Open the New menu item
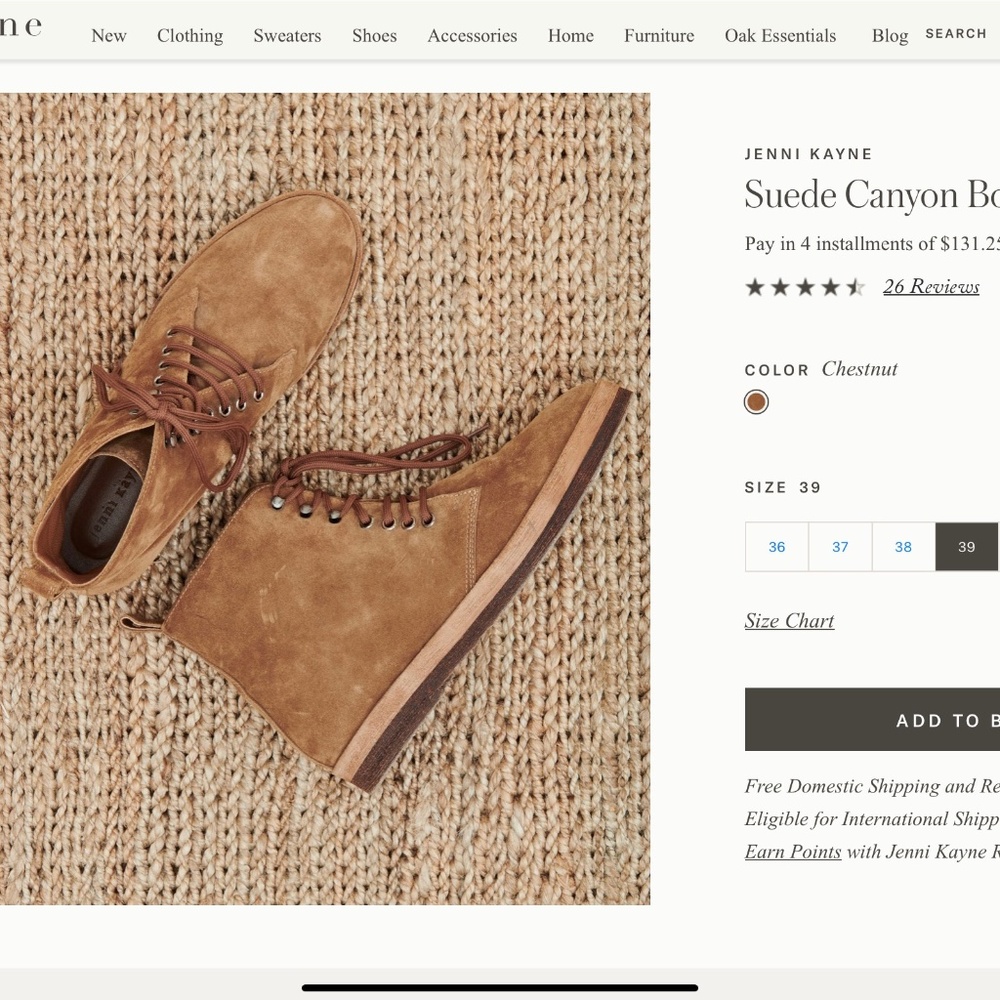1000x1000 pixels. [108, 35]
